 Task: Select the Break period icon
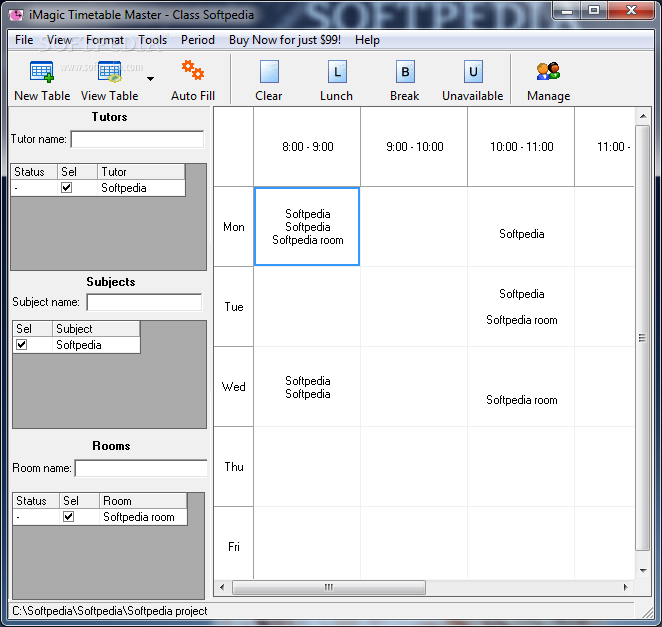(405, 71)
